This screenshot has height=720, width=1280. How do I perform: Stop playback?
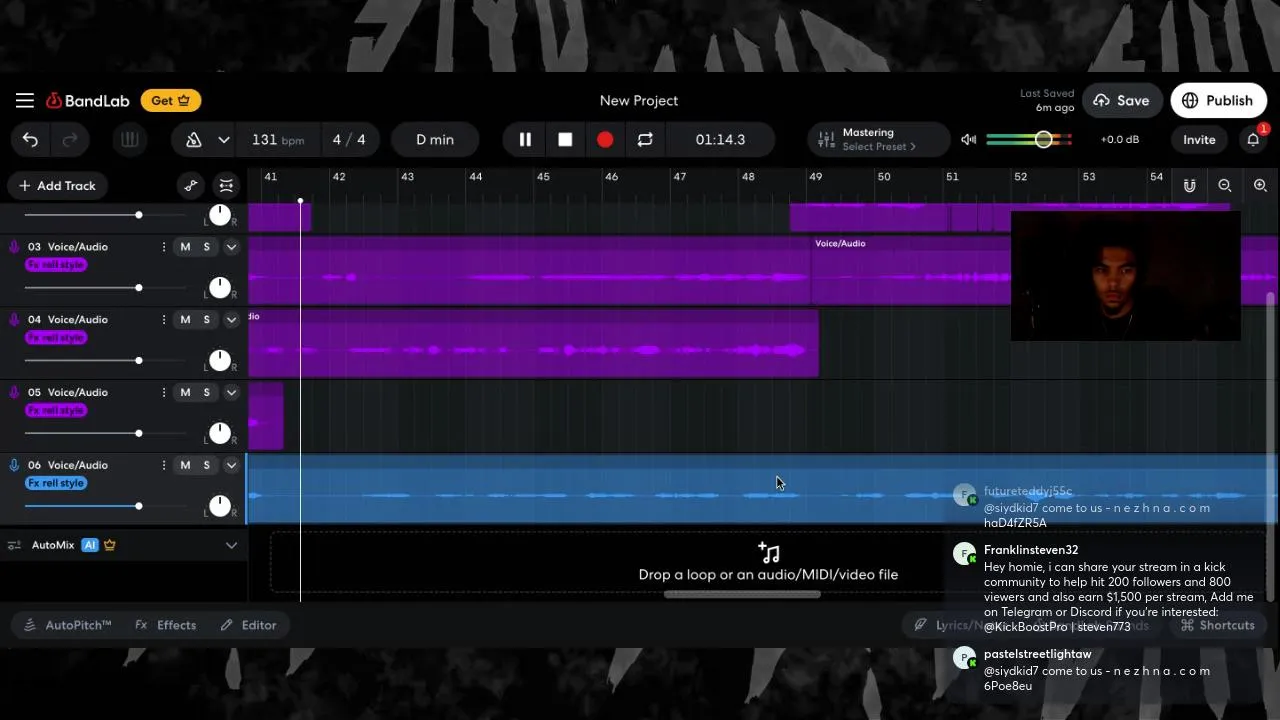tap(565, 140)
